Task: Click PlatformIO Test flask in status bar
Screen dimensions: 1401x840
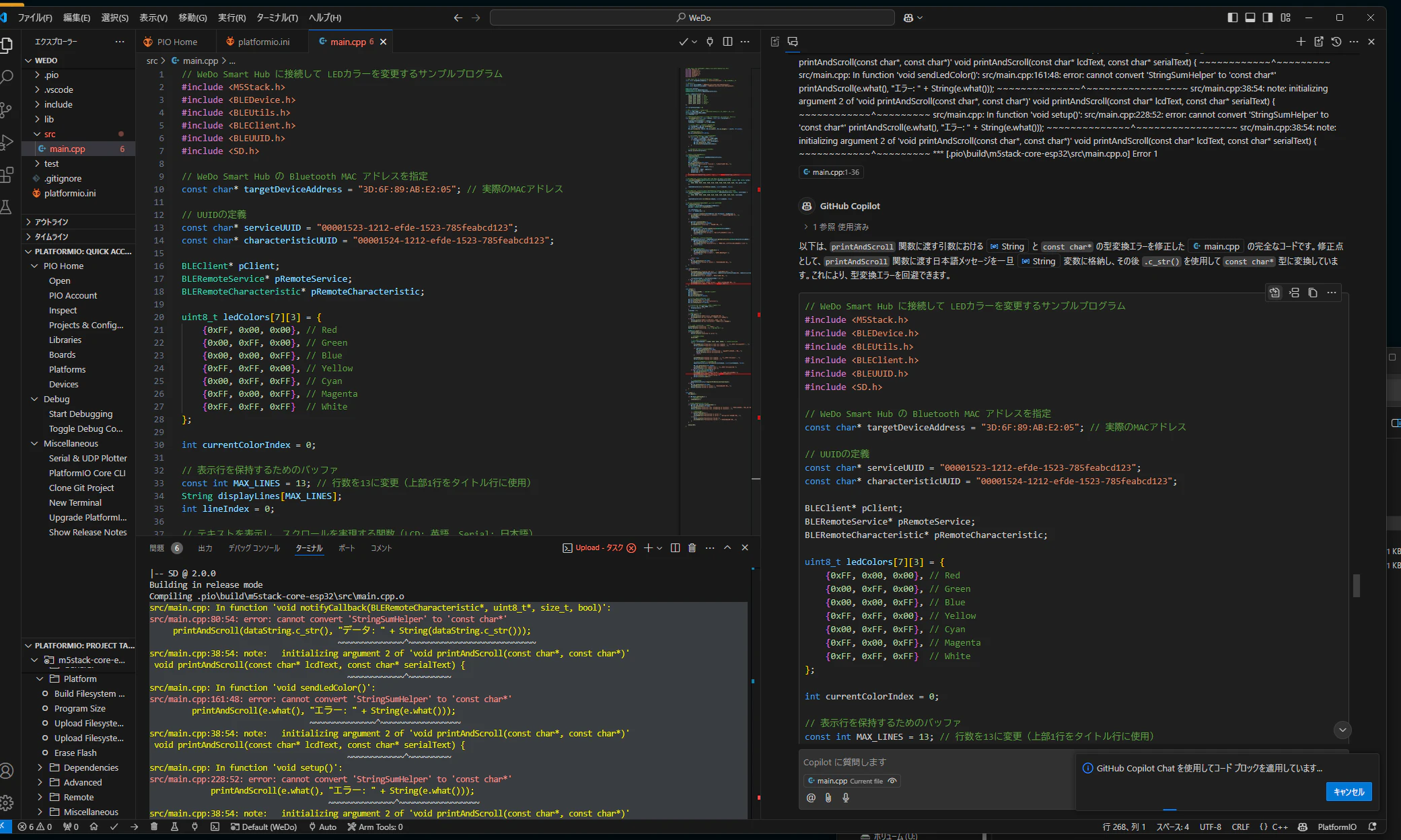Action: [x=174, y=827]
